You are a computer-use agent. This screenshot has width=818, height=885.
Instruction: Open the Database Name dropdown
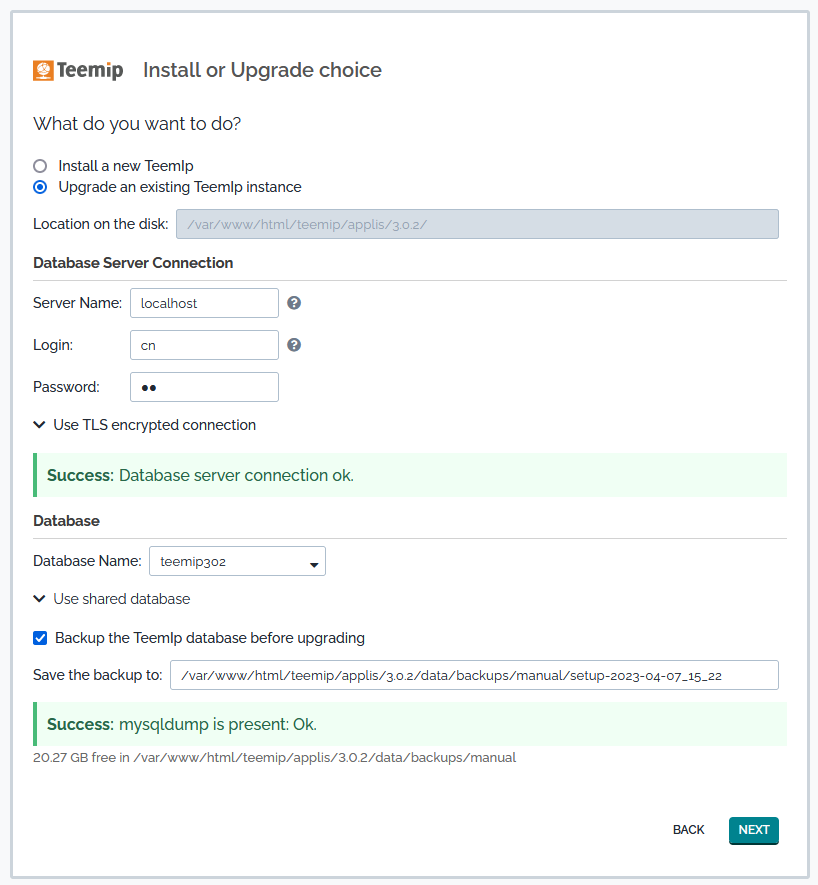click(237, 562)
